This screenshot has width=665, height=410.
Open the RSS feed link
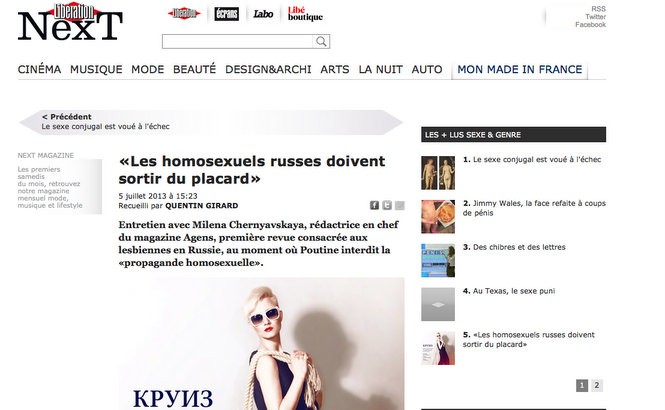tap(598, 9)
